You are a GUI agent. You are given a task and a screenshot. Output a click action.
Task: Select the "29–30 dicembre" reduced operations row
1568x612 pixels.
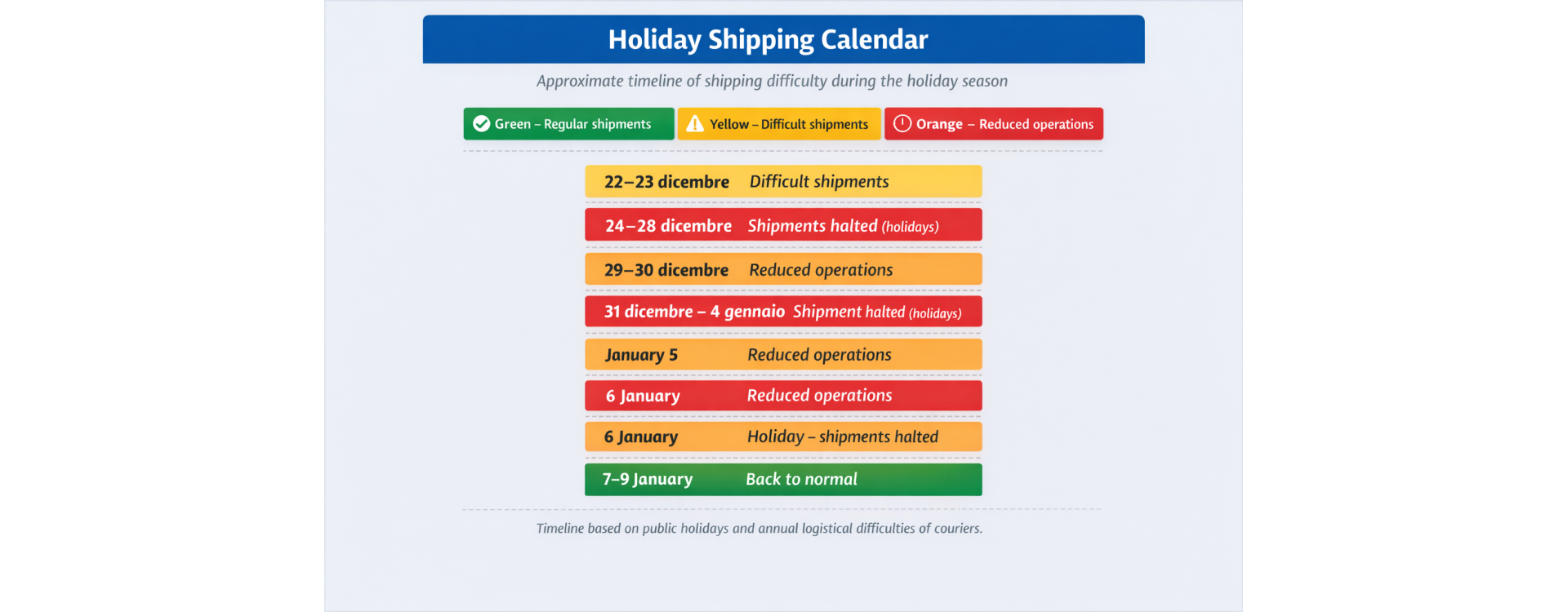click(x=783, y=269)
